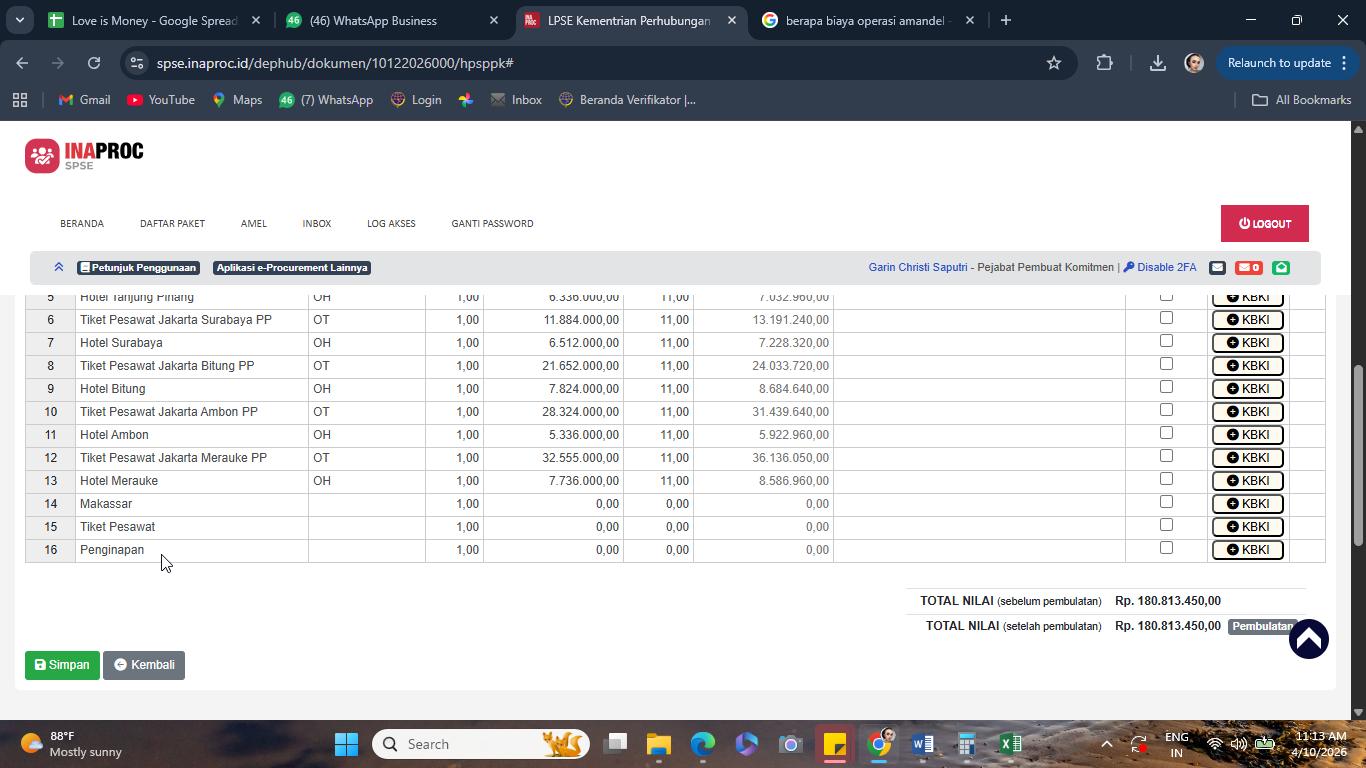Open BERANDA menu

pyautogui.click(x=82, y=223)
